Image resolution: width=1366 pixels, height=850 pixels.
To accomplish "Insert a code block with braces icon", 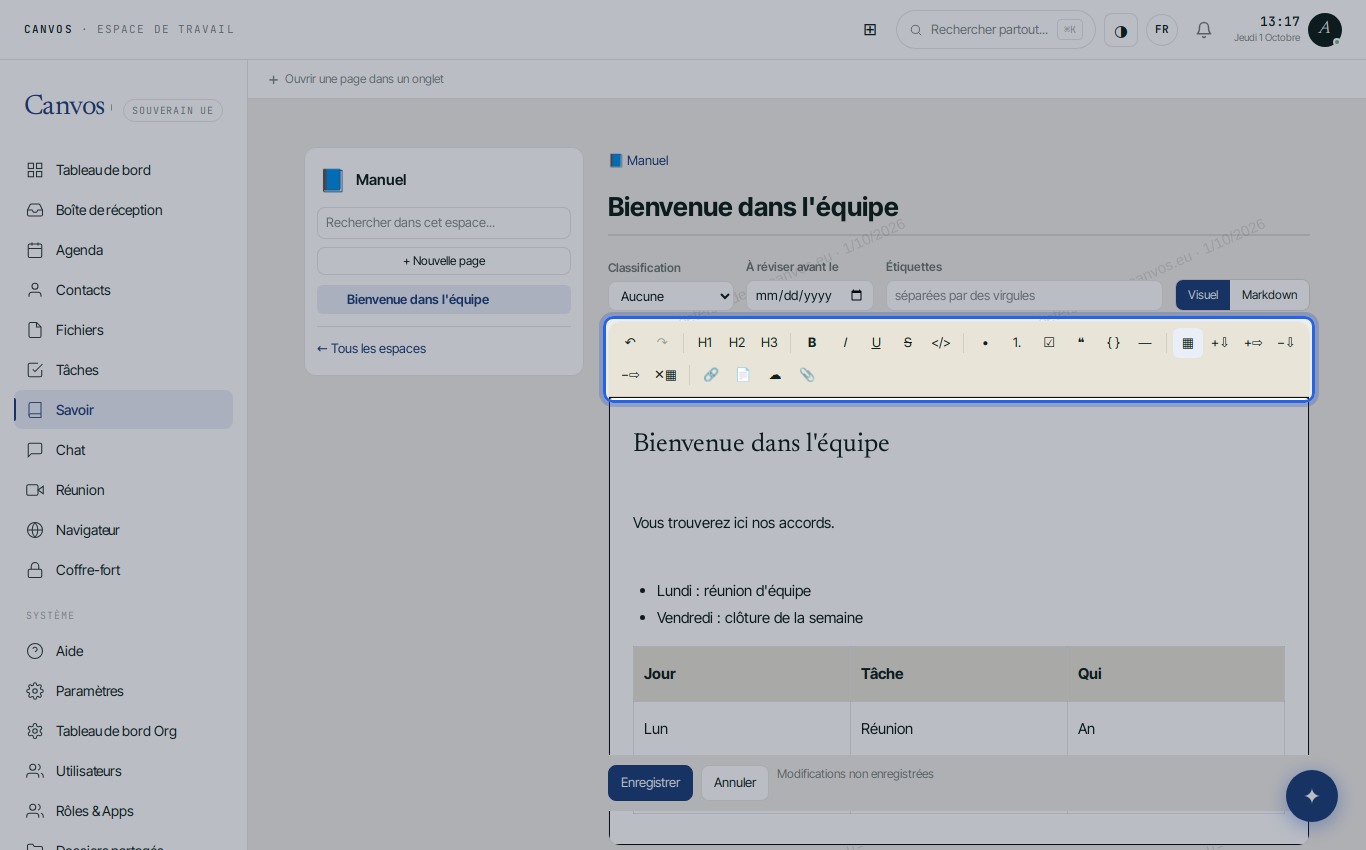I will coord(1113,343).
